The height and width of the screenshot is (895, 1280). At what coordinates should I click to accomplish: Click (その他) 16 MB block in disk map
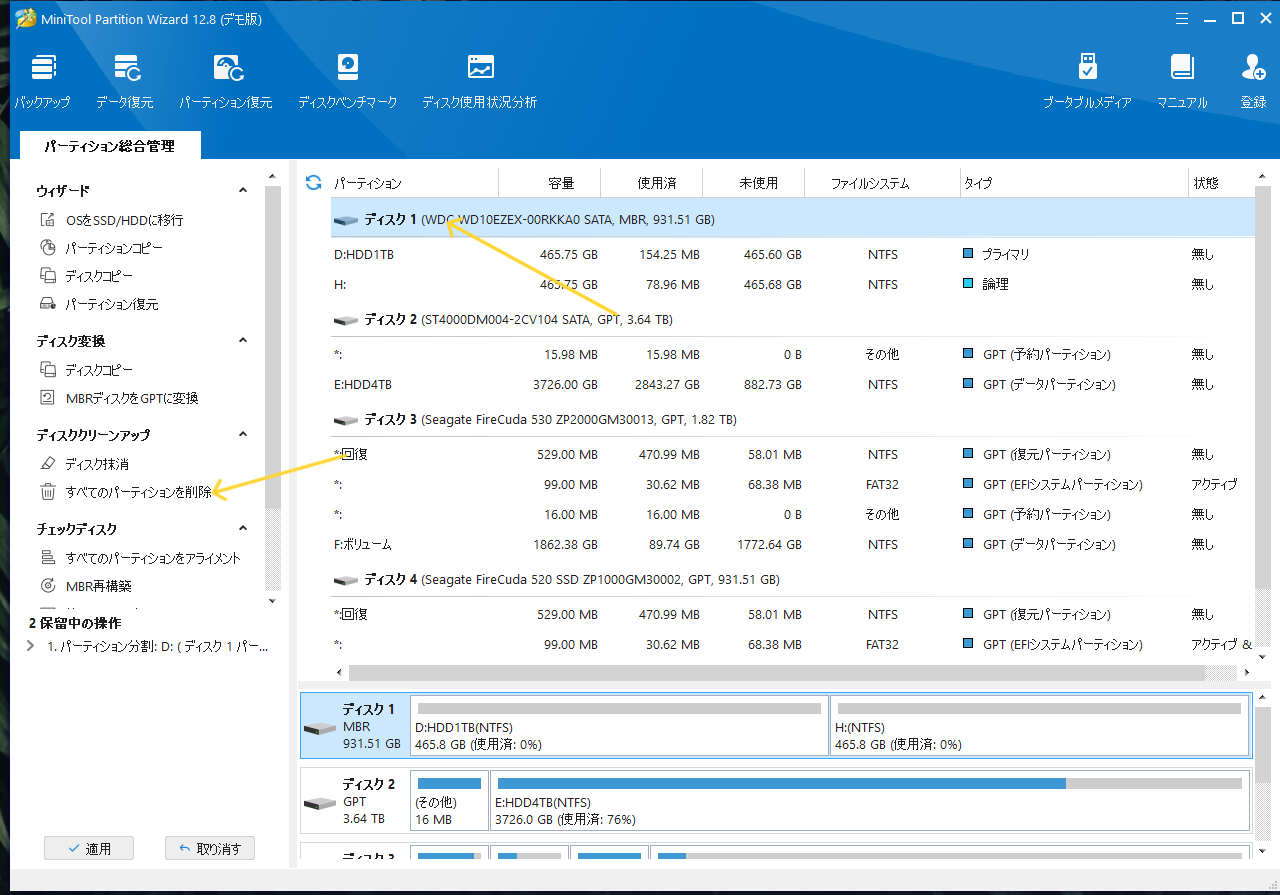(449, 801)
